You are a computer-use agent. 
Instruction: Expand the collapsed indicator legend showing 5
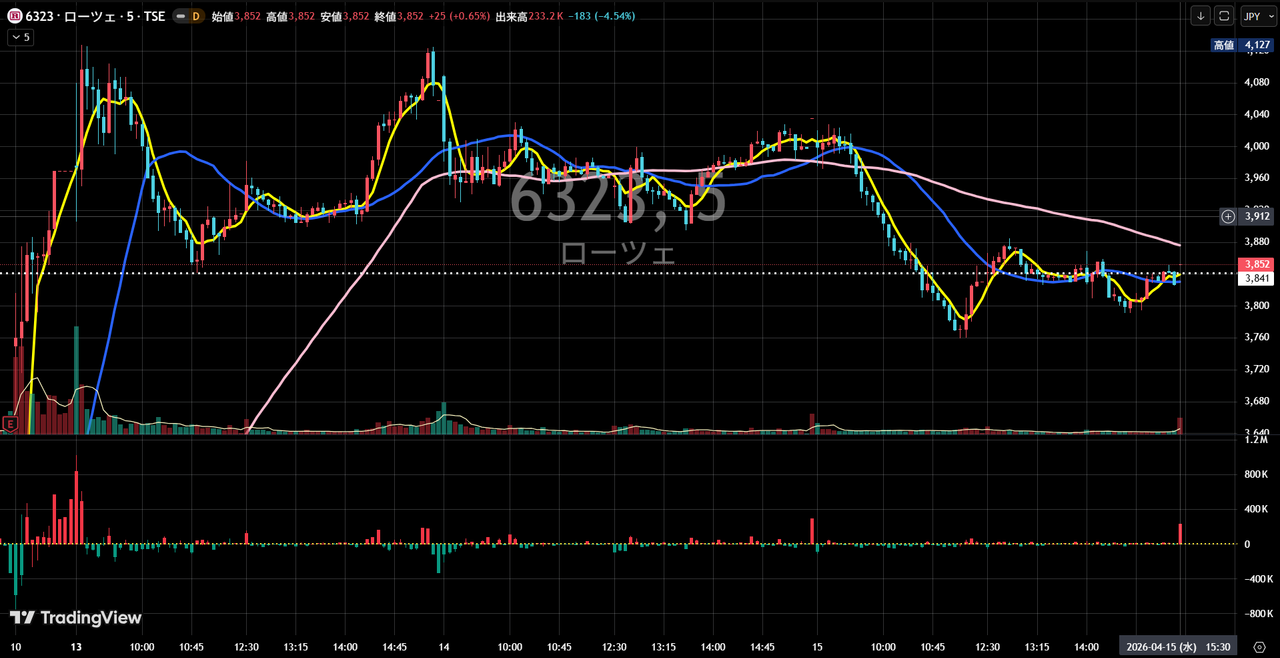click(x=20, y=37)
